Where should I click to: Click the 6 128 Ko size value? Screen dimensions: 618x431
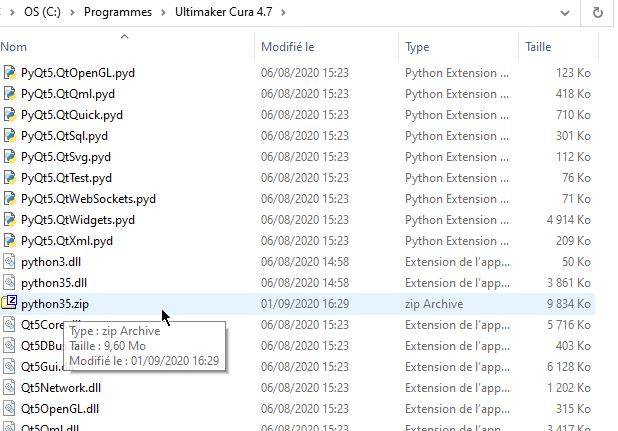569,367
